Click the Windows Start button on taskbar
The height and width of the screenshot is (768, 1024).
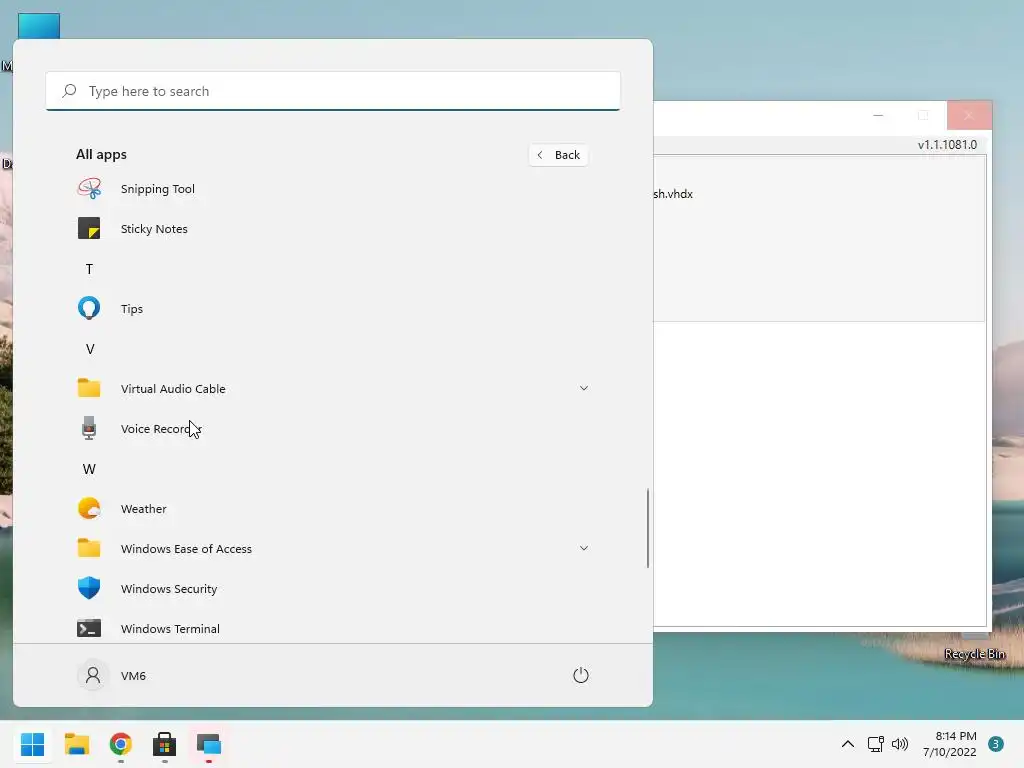click(33, 744)
